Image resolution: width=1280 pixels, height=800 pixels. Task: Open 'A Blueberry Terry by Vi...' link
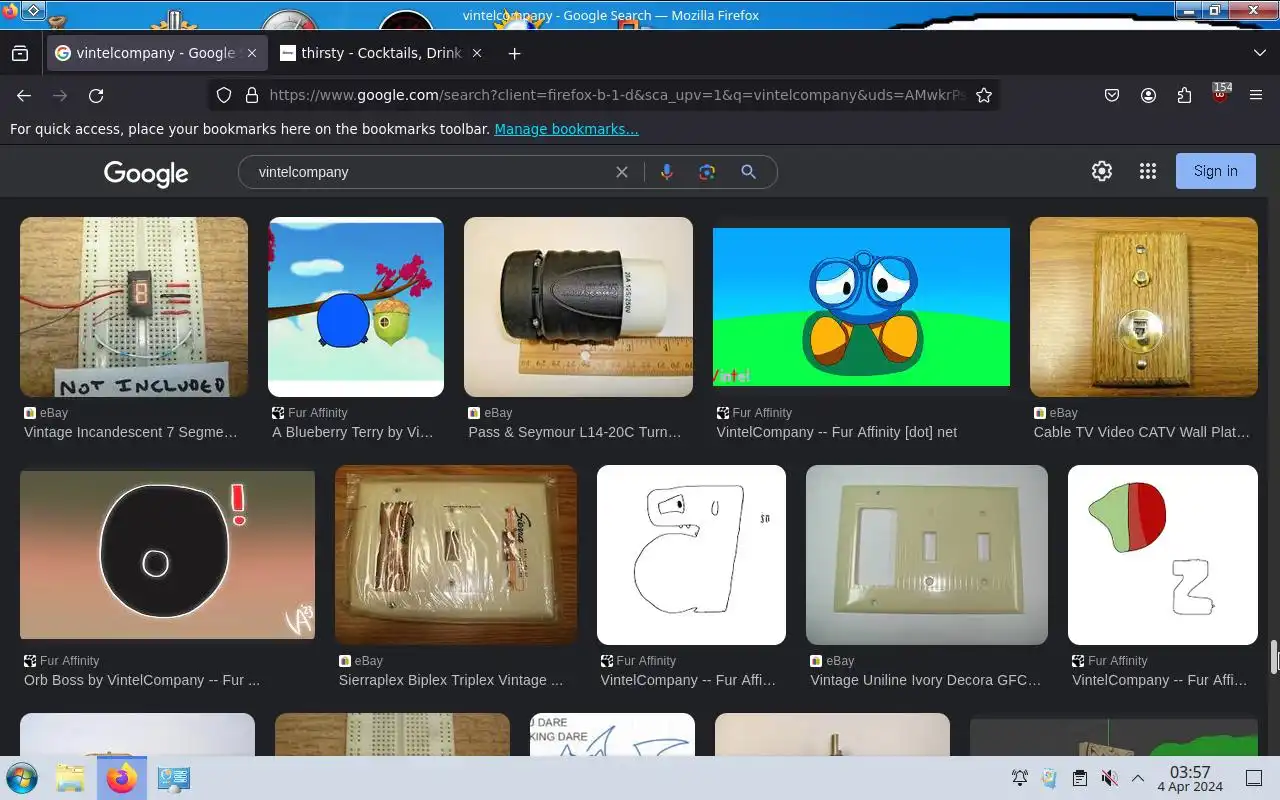click(x=353, y=432)
